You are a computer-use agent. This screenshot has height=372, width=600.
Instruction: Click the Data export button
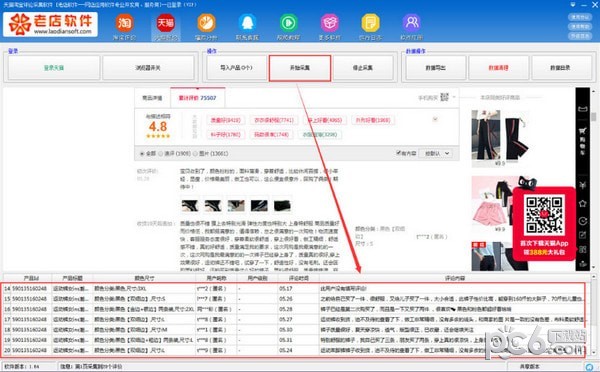tap(436, 68)
